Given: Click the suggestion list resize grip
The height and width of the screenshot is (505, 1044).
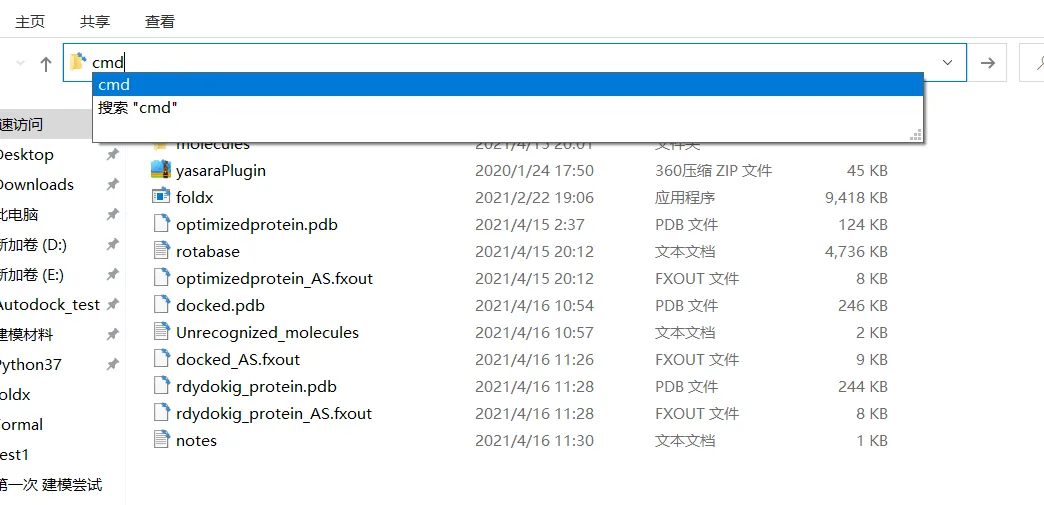Looking at the screenshot, I should click(x=915, y=135).
